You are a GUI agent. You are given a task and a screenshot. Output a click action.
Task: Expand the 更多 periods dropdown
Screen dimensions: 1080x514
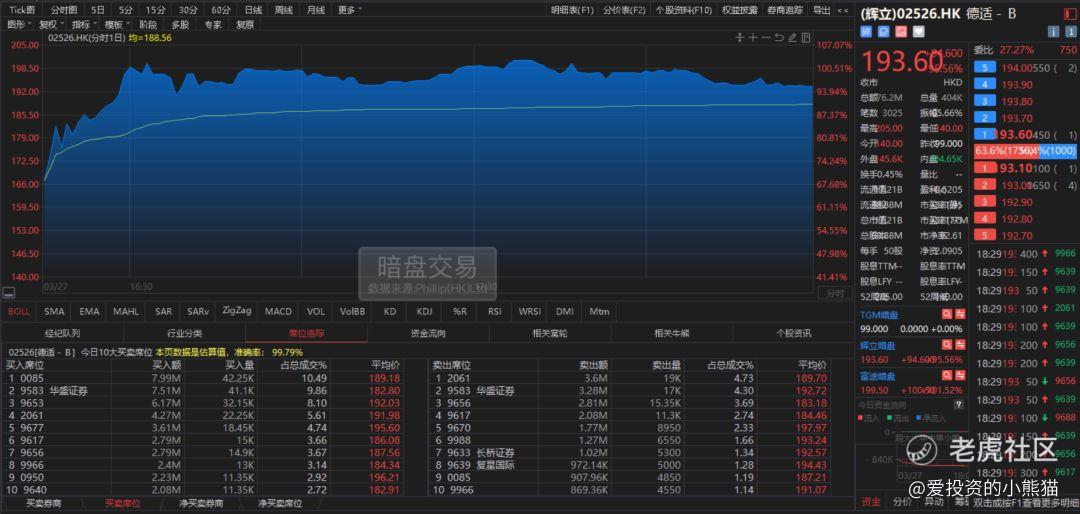(350, 10)
